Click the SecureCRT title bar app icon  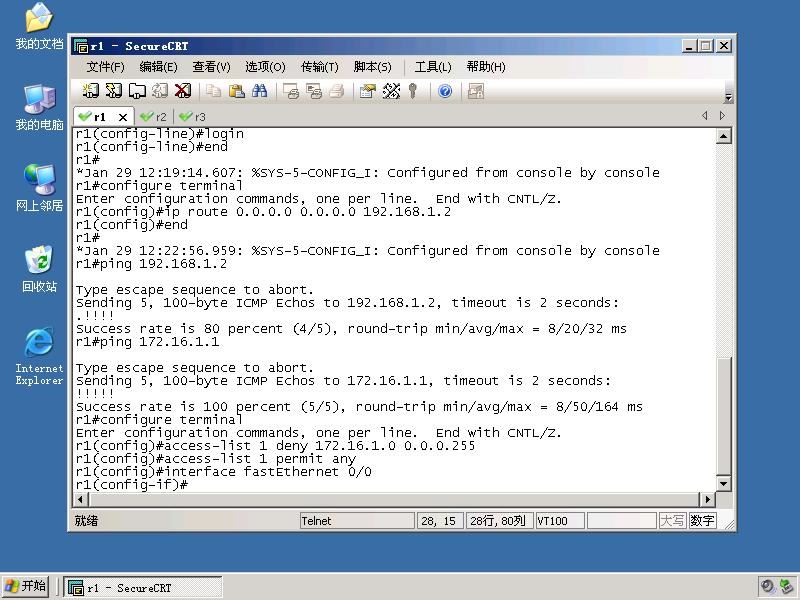point(81,46)
